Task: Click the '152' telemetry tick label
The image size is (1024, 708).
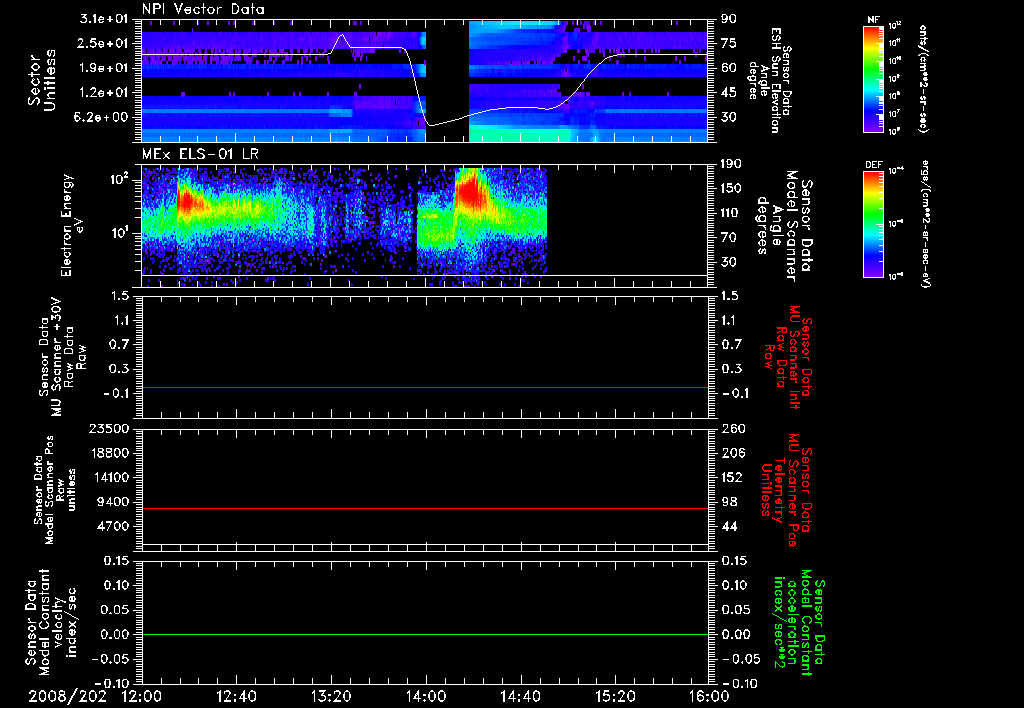Action: pos(731,477)
